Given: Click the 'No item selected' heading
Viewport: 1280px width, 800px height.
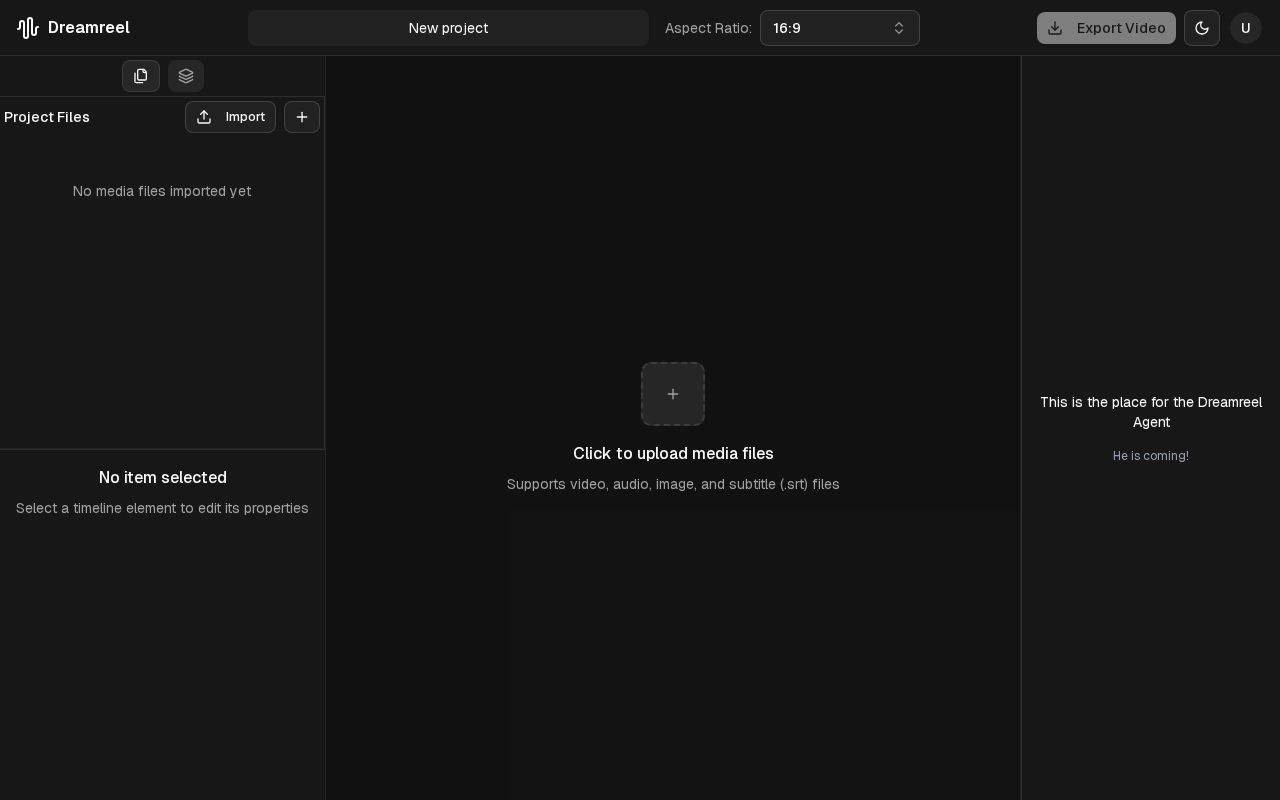Looking at the screenshot, I should click(163, 478).
